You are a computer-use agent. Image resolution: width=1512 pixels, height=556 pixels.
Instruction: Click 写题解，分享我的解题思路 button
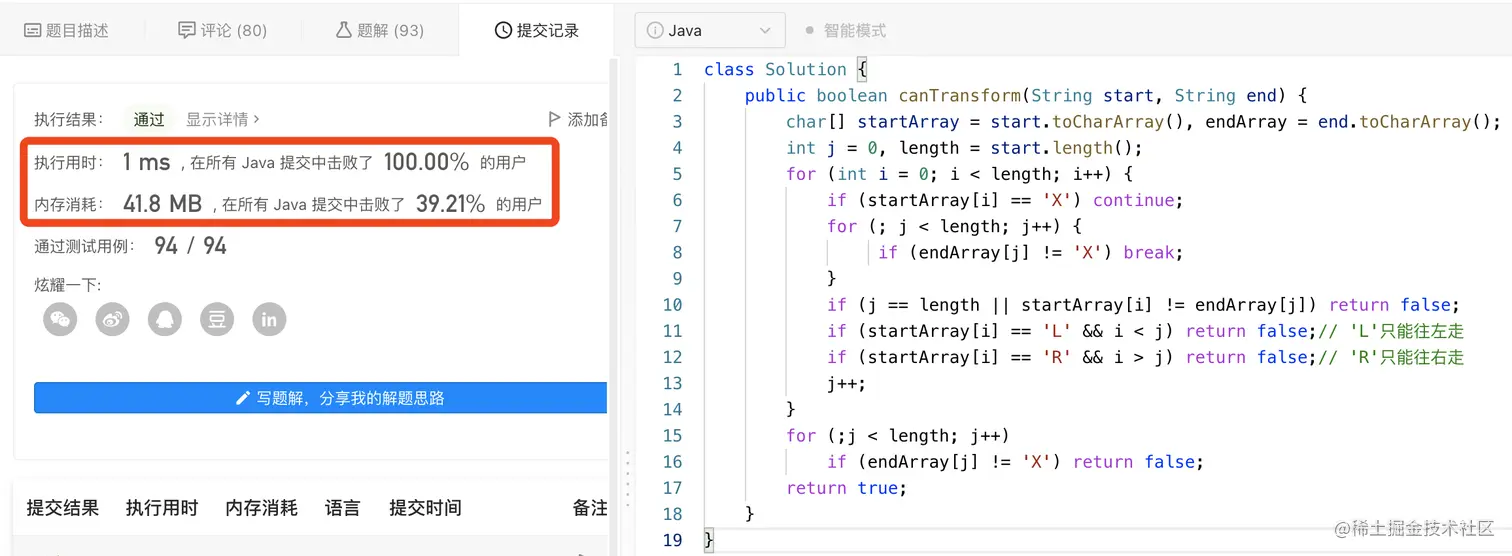pos(321,398)
